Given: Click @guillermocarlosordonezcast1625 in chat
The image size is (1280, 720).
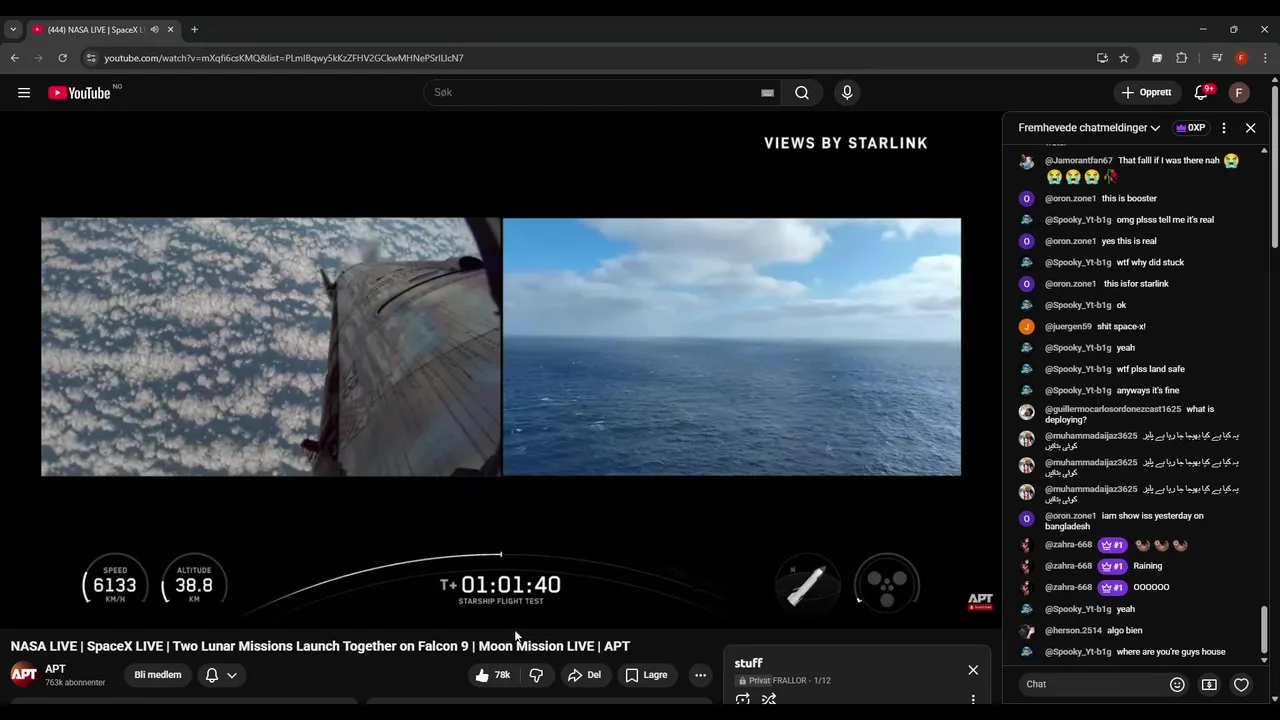Looking at the screenshot, I should point(1113,409).
